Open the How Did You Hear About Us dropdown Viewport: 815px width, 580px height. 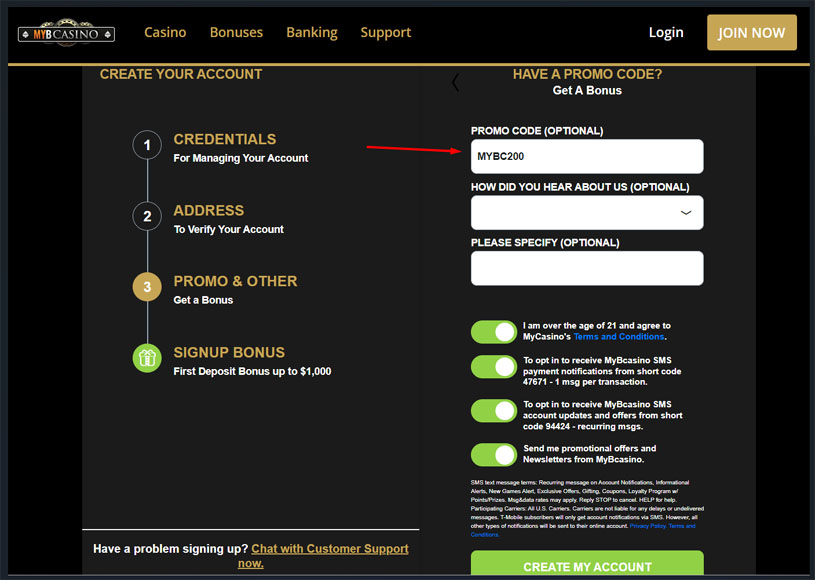[587, 213]
